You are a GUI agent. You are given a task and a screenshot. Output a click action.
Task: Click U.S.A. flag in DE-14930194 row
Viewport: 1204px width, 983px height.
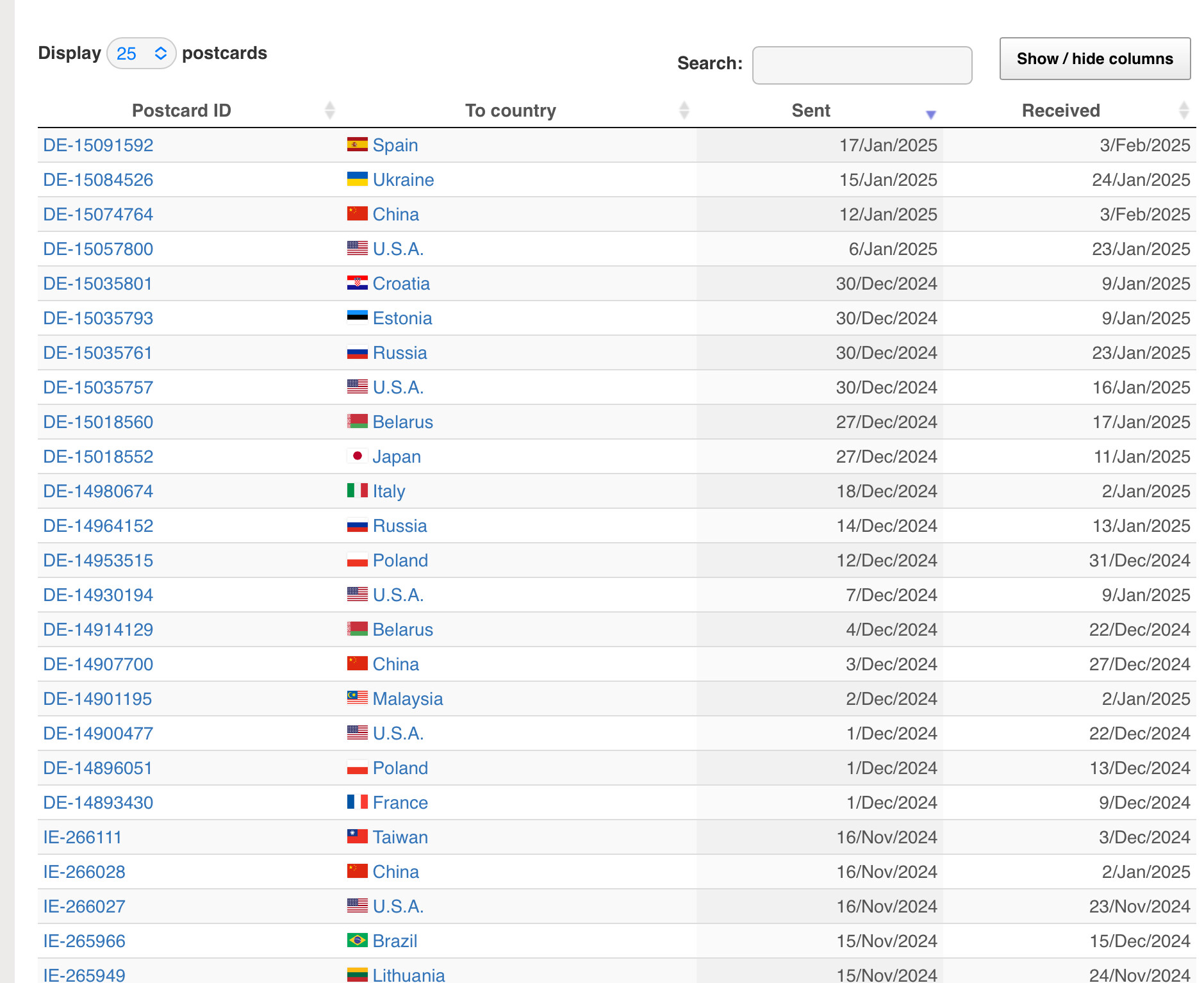tap(358, 594)
